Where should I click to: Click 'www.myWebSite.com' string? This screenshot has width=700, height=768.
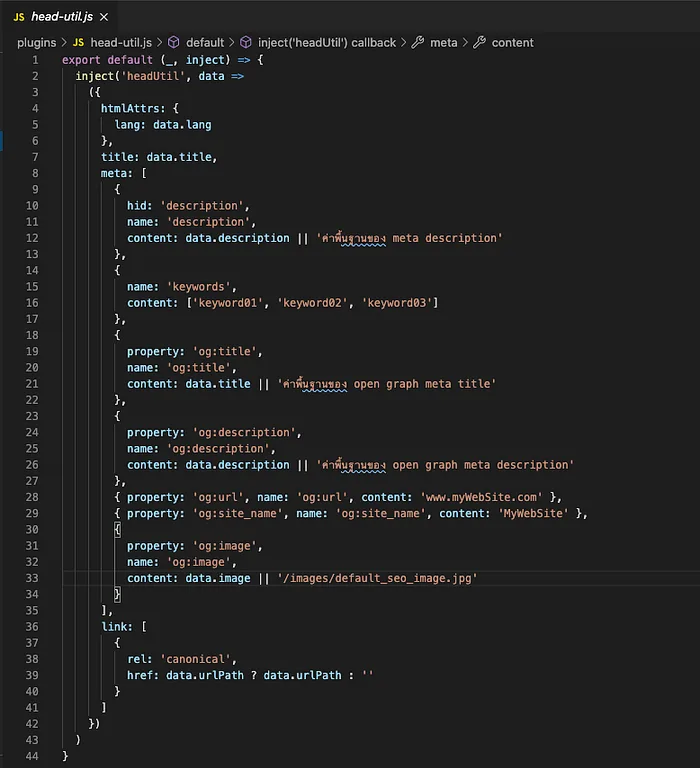pyautogui.click(x=482, y=497)
